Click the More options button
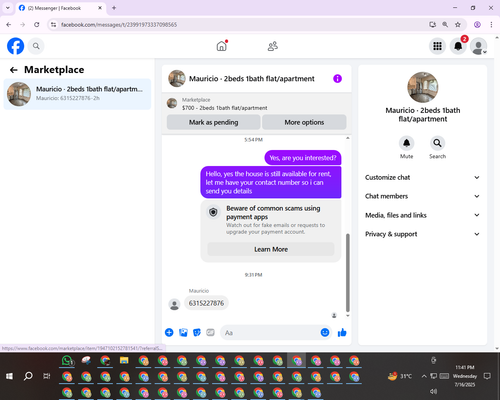This screenshot has width=500, height=400. (304, 122)
